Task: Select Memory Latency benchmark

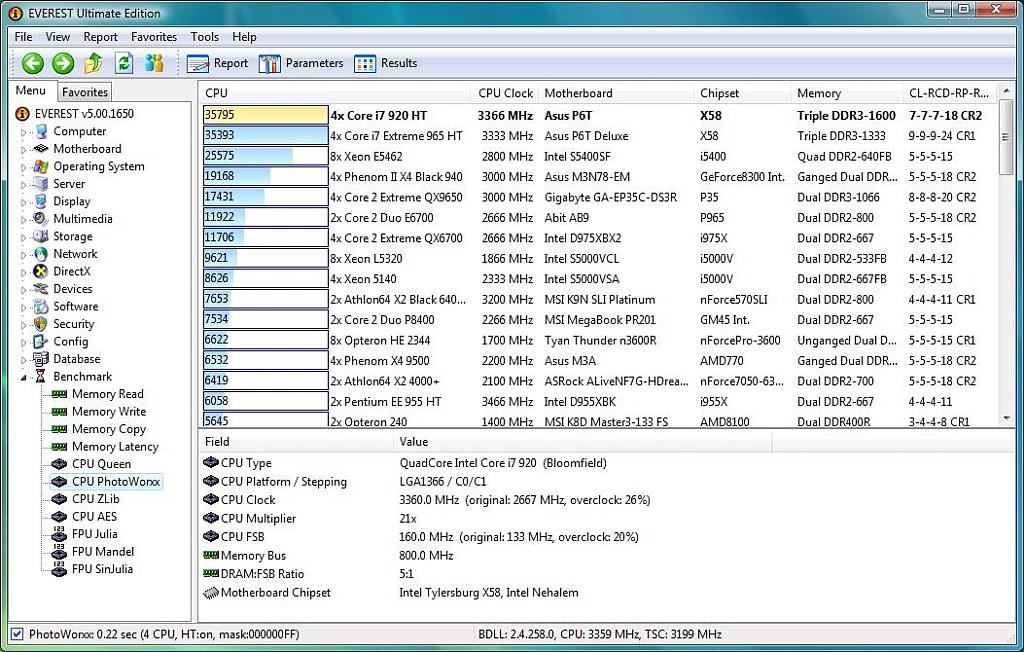Action: tap(115, 447)
